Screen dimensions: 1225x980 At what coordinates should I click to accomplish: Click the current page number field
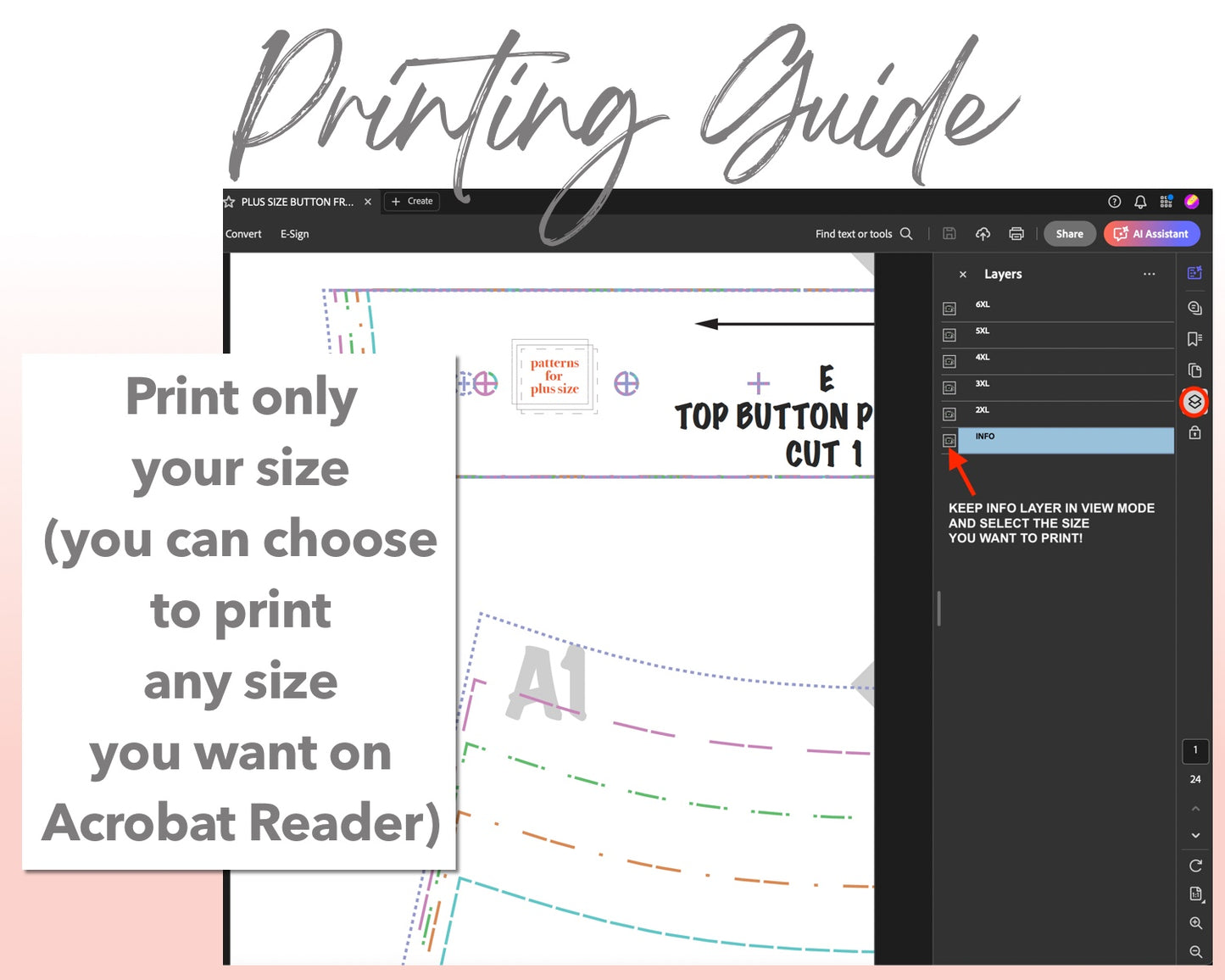(1195, 750)
